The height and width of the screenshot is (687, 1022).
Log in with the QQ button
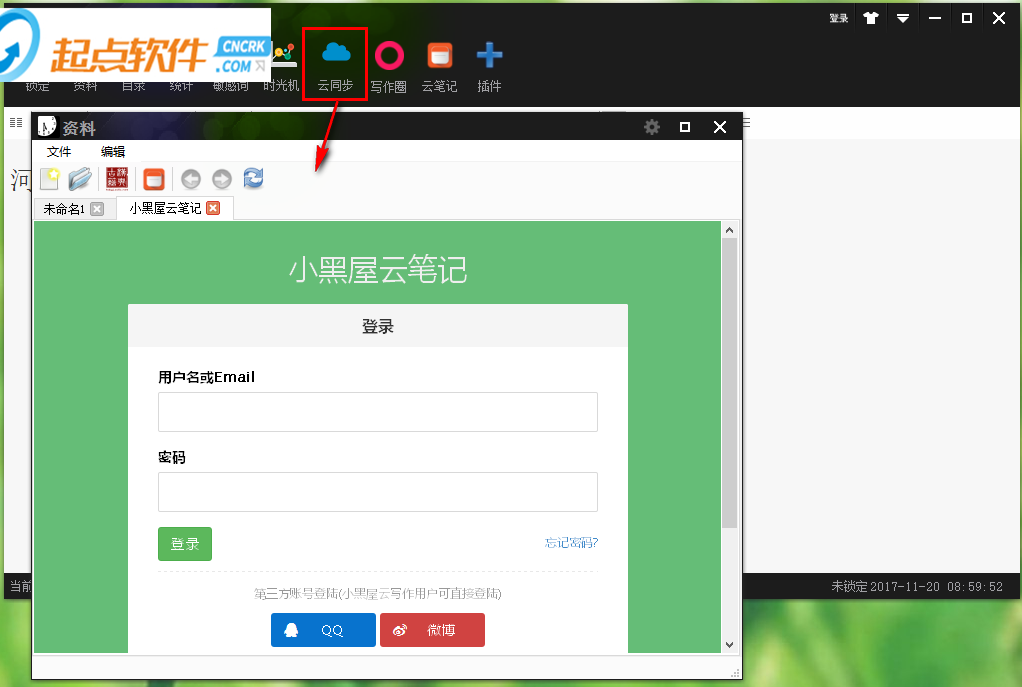[323, 630]
